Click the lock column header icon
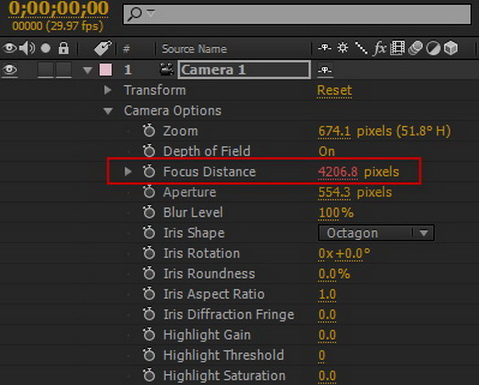 [63, 48]
